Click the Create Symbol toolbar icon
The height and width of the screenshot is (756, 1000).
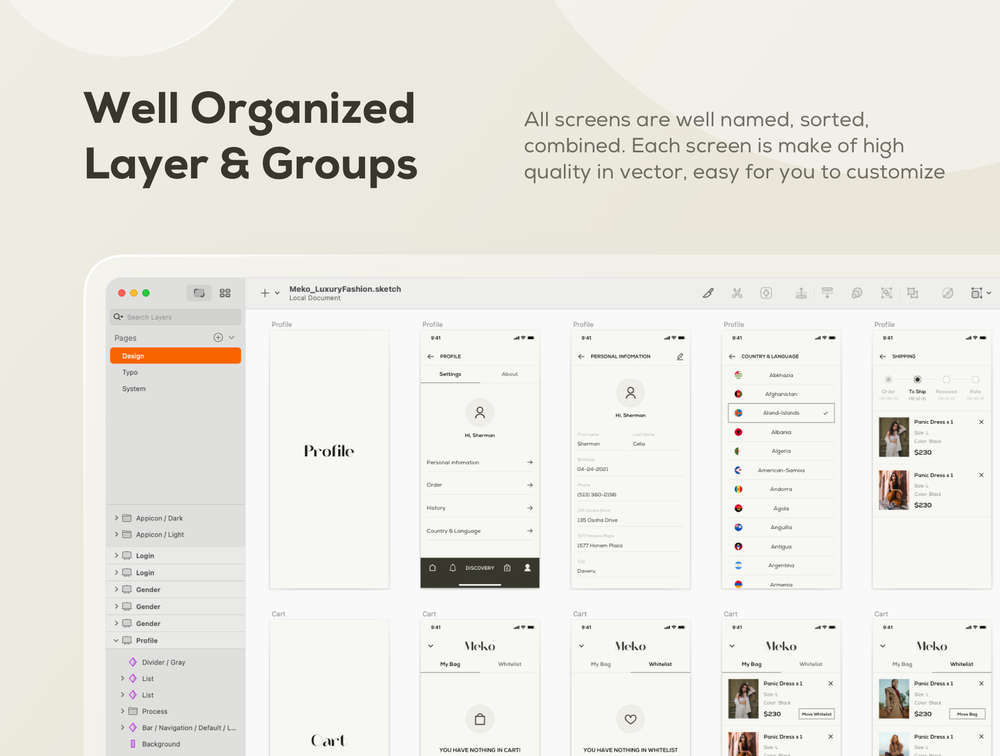click(x=766, y=293)
